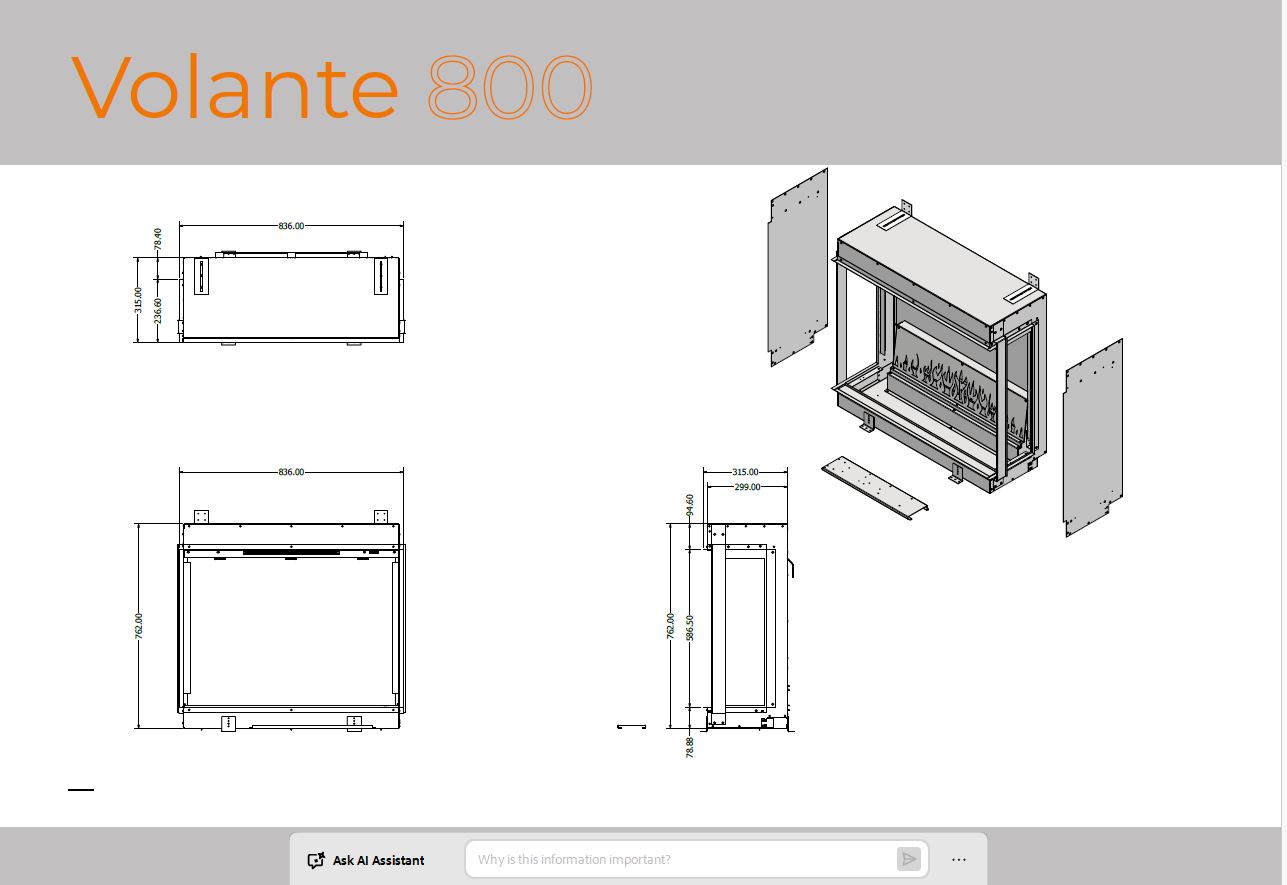Open the ellipsis more-options menu
Screen dimensions: 1287x885
click(x=959, y=859)
